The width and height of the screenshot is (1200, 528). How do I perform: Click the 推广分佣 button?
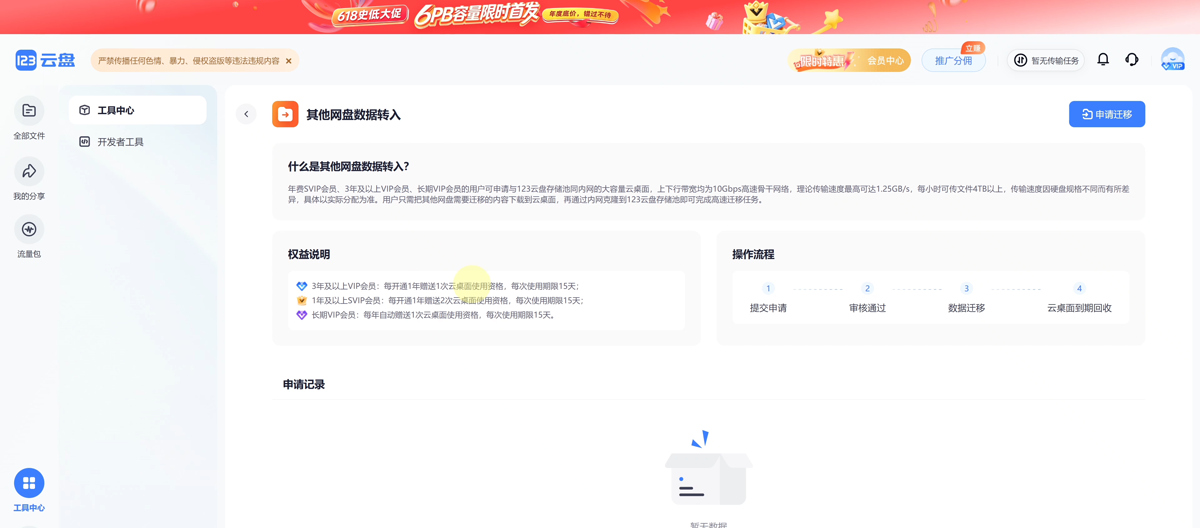954,60
